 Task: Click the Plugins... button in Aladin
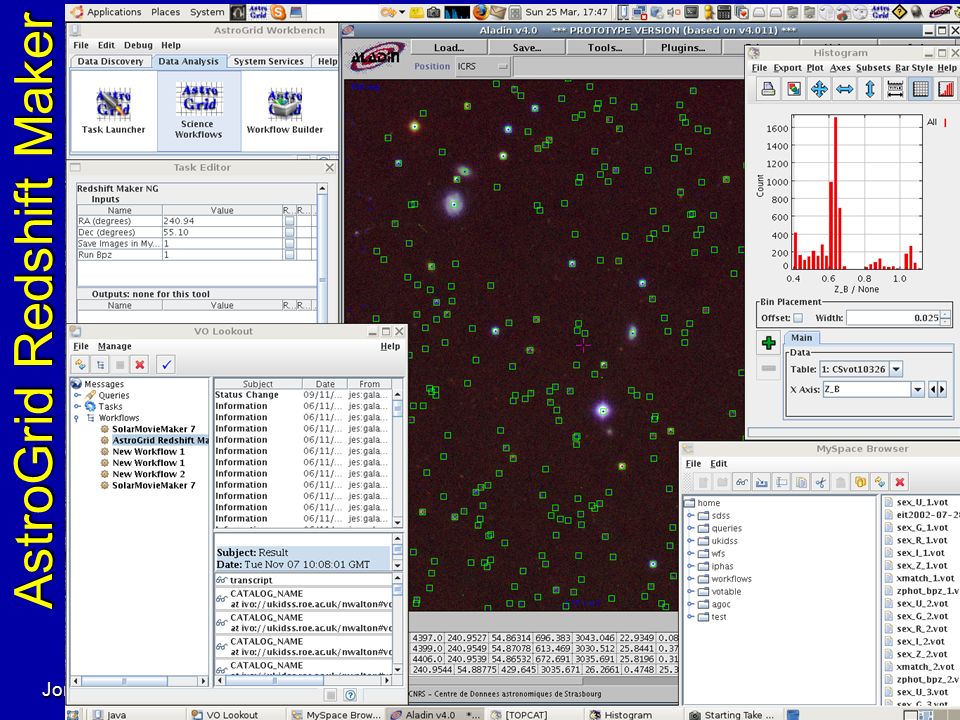[x=683, y=48]
